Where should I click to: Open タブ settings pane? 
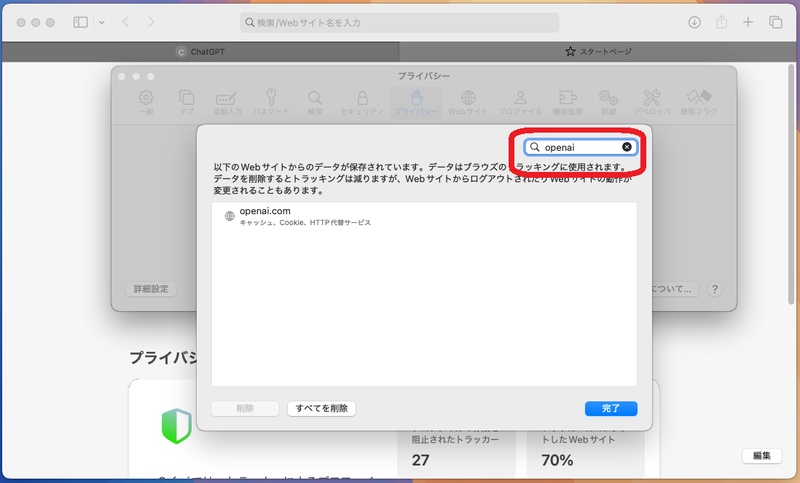[186, 103]
